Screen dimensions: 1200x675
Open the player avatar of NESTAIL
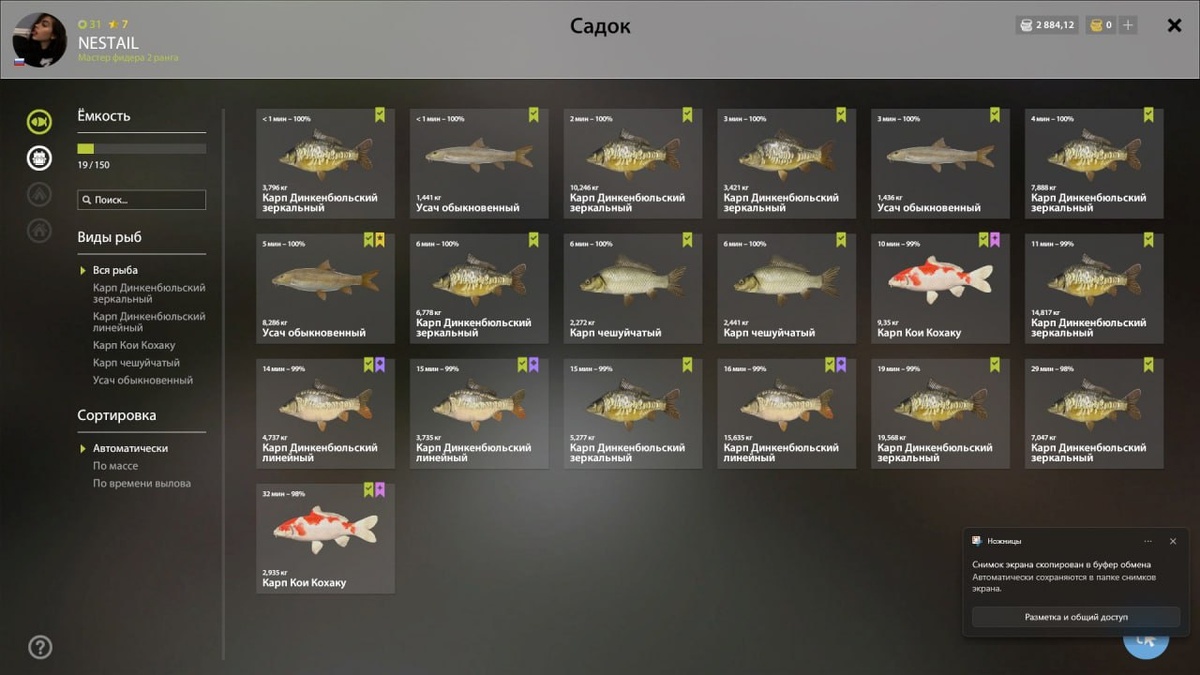(x=39, y=40)
